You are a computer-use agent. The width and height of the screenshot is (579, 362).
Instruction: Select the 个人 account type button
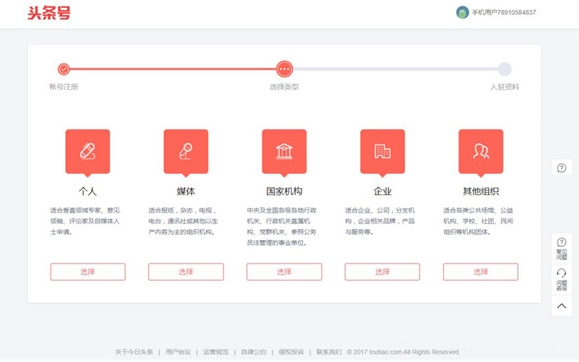pos(88,272)
